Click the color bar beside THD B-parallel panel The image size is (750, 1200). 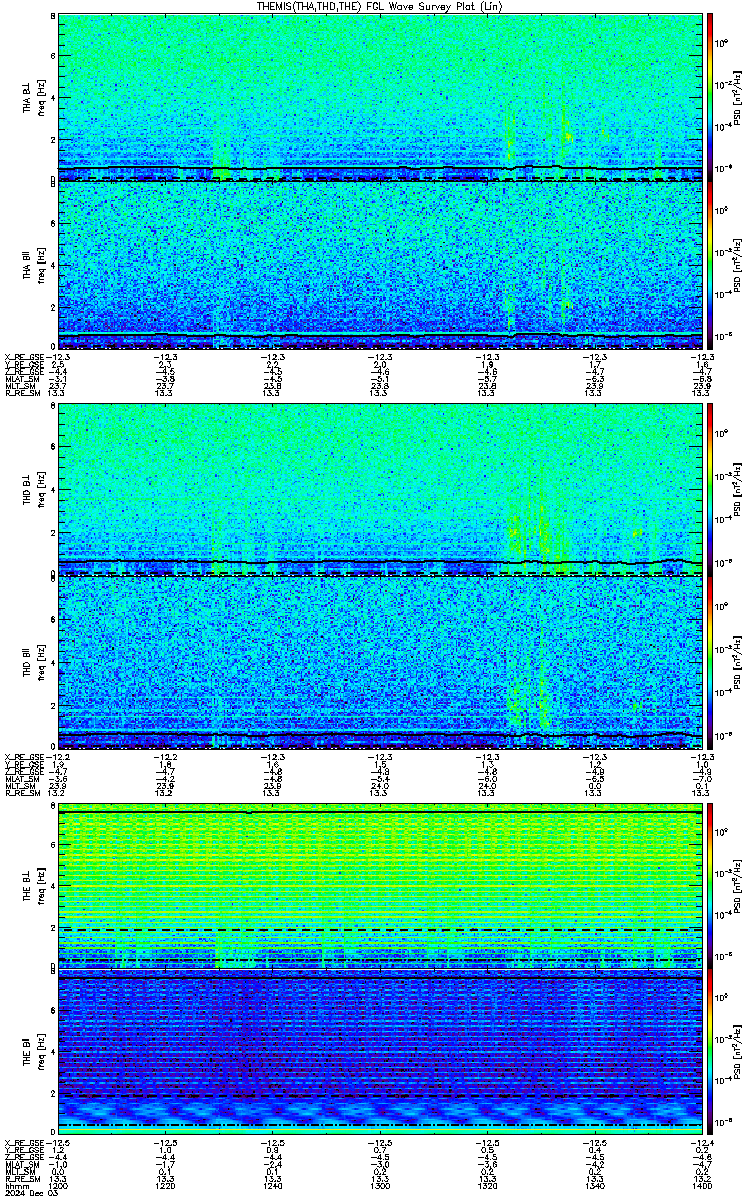click(x=711, y=661)
